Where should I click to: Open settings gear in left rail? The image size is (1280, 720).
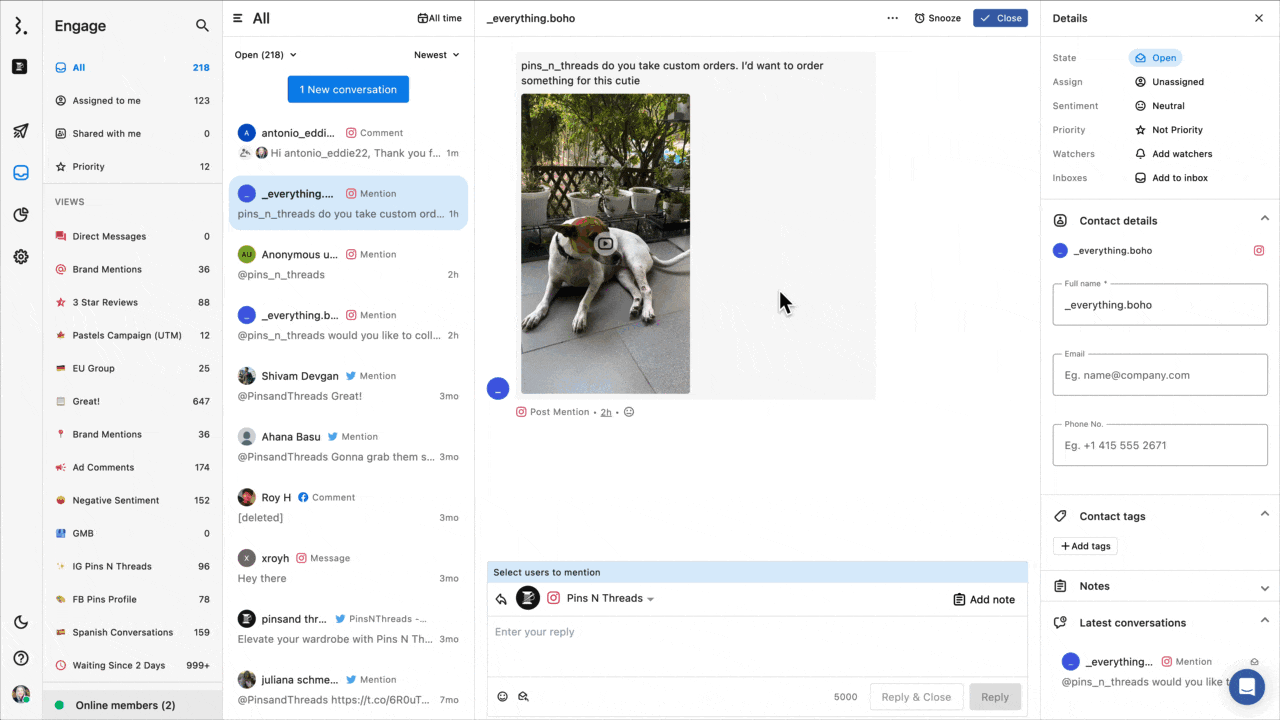point(21,257)
